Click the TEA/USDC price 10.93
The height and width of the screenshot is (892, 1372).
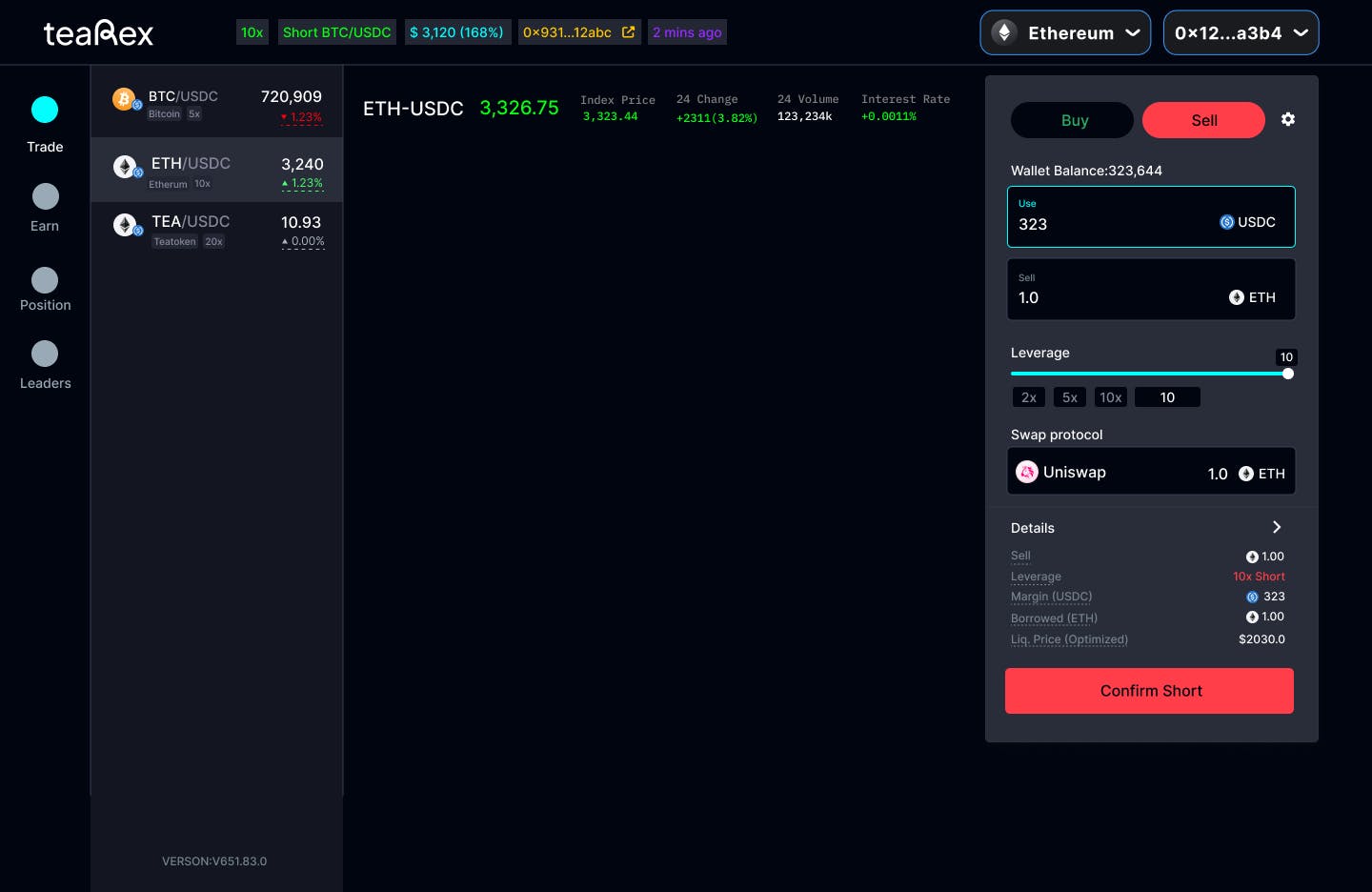pos(301,222)
